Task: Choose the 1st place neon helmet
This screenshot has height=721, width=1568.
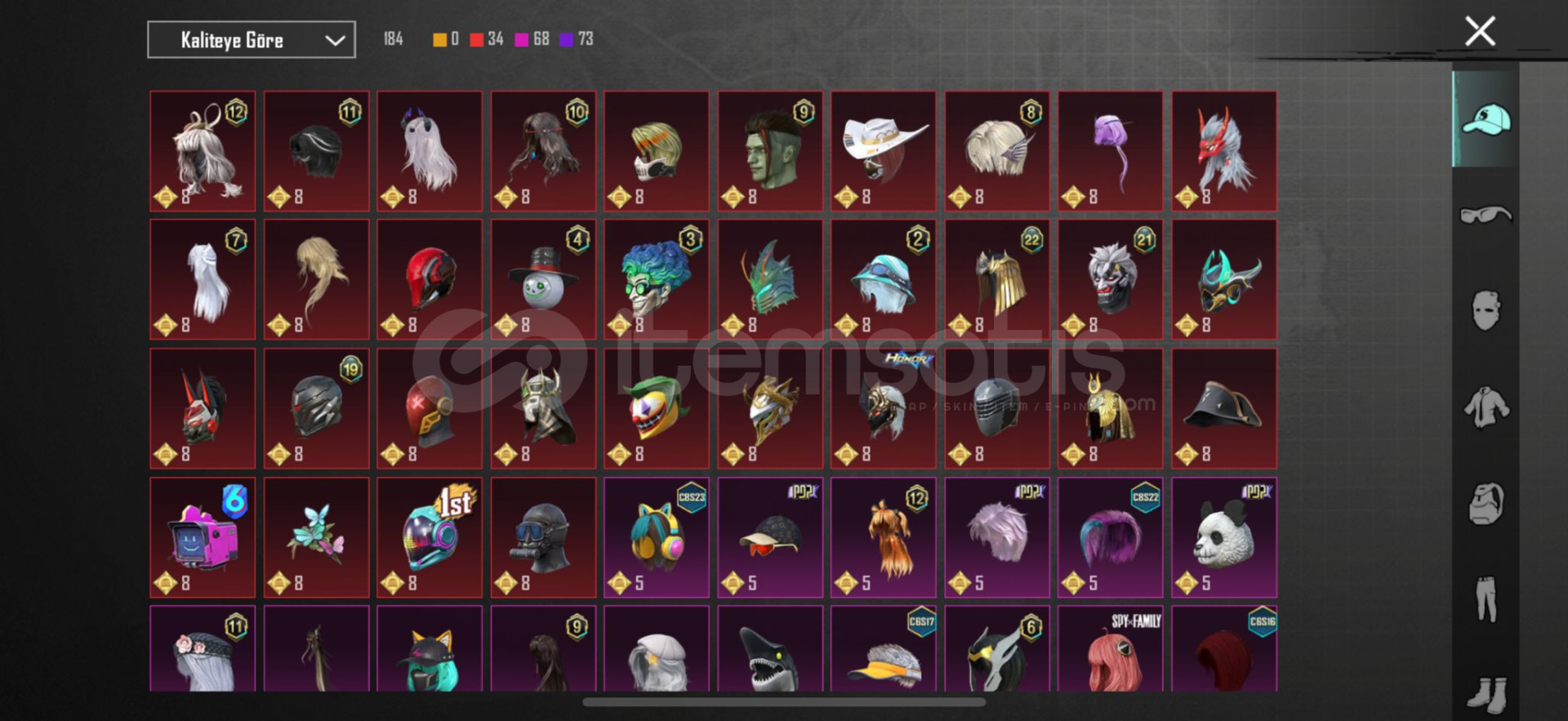Action: tap(430, 537)
